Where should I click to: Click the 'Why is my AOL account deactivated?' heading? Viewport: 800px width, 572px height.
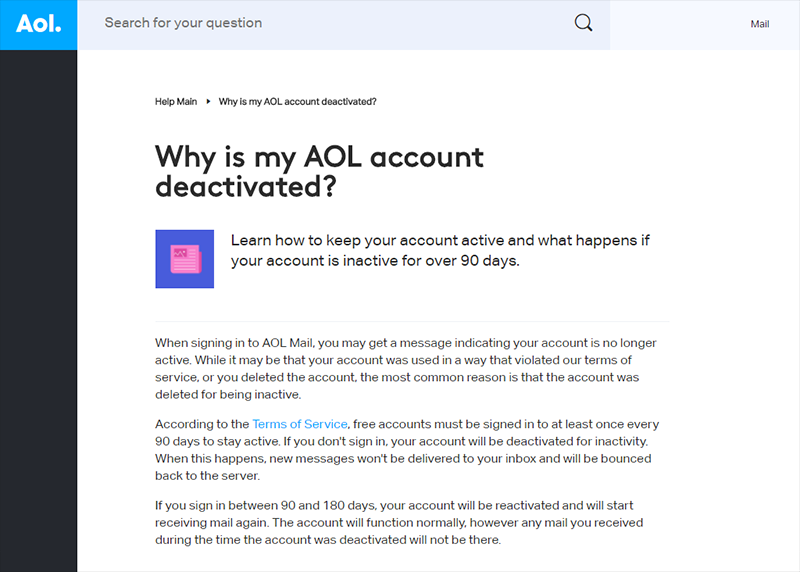pyautogui.click(x=319, y=171)
